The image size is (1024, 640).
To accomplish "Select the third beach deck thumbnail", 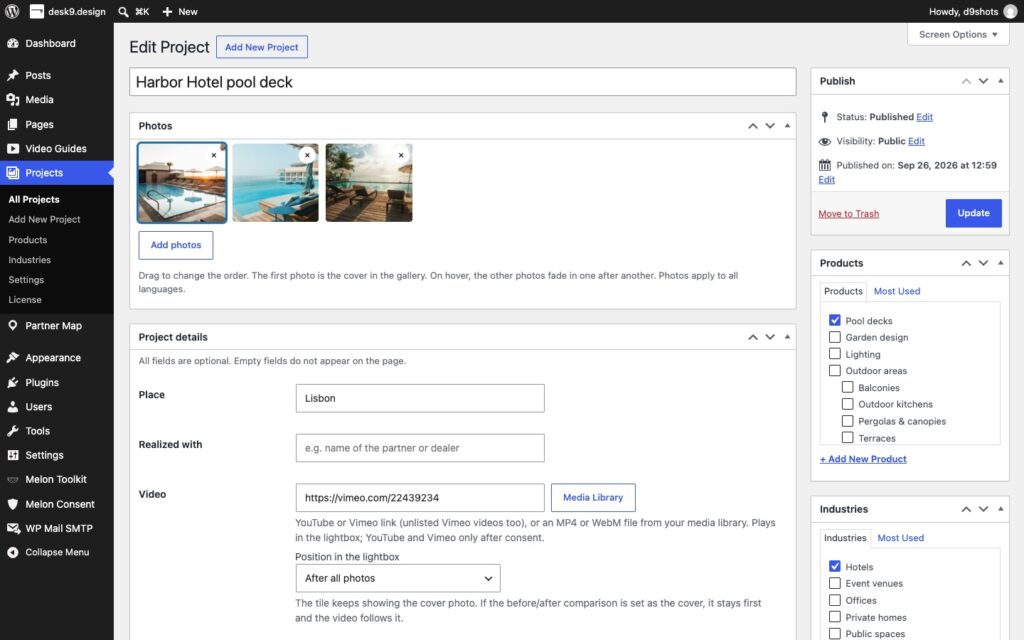I will [x=369, y=183].
